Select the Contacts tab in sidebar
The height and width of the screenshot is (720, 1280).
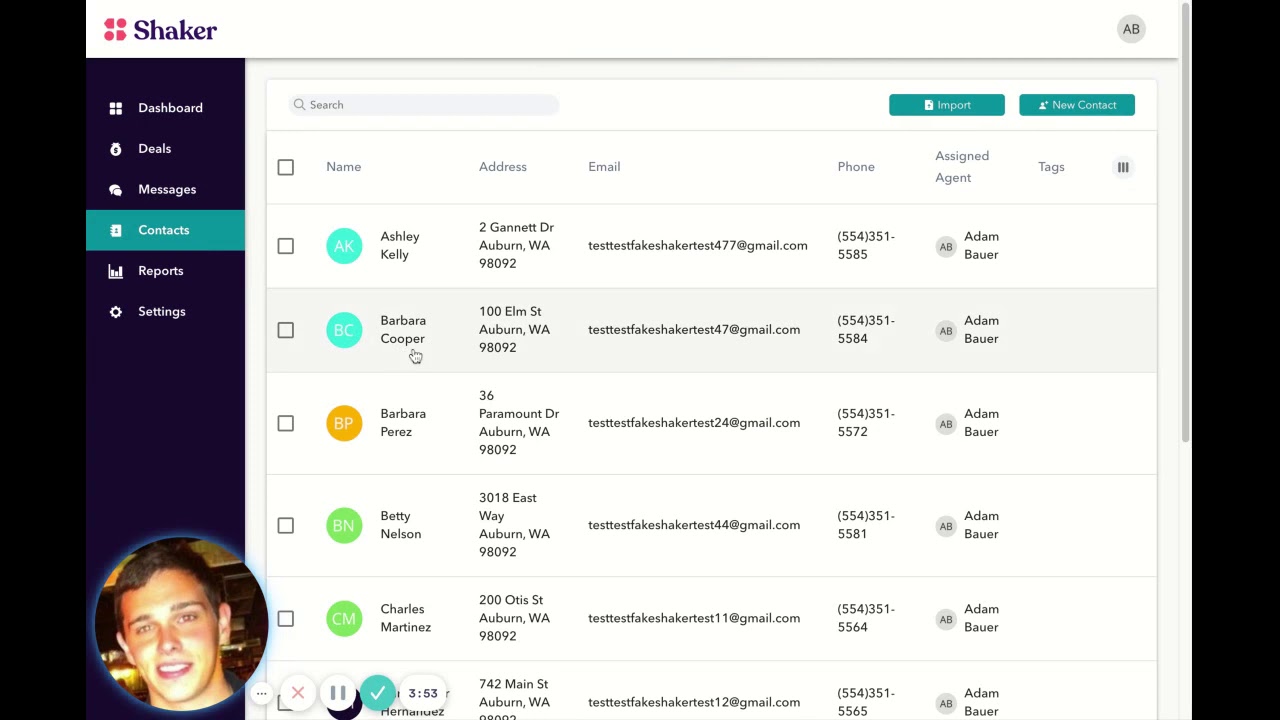pyautogui.click(x=165, y=230)
